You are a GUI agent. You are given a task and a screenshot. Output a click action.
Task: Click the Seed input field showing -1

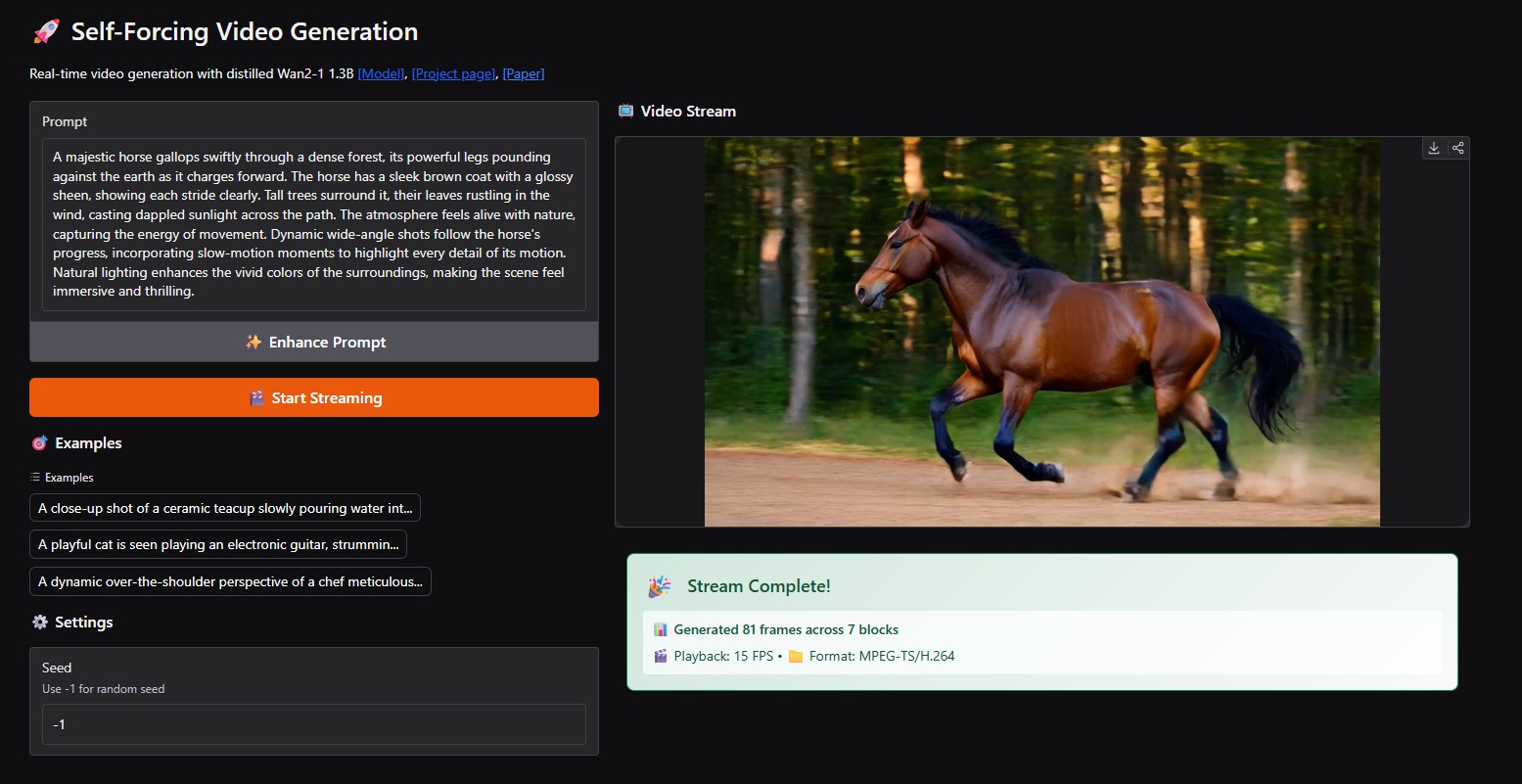pos(314,724)
